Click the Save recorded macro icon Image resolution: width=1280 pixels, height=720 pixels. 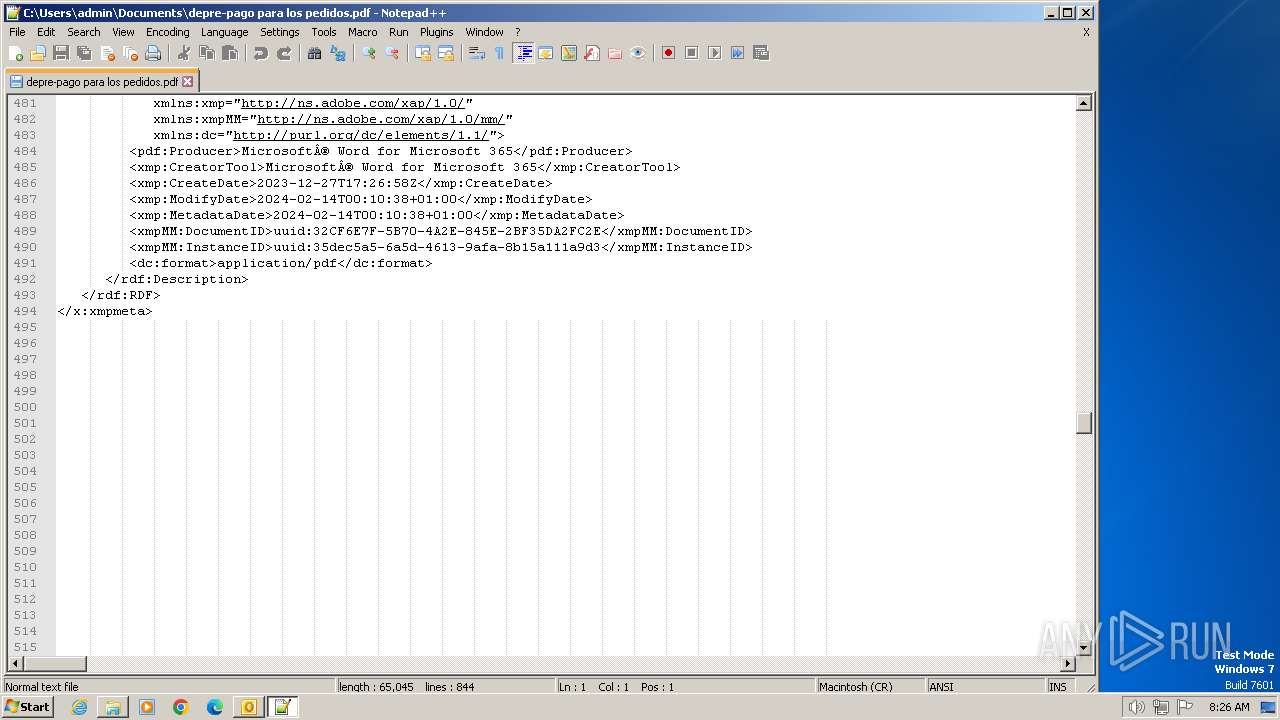click(761, 53)
